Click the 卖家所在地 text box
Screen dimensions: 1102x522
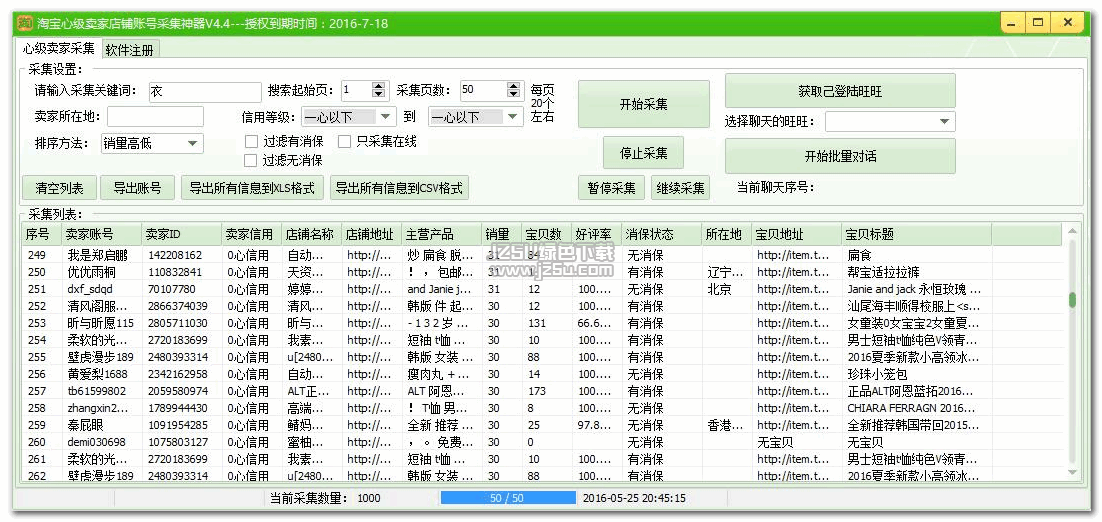[x=155, y=117]
